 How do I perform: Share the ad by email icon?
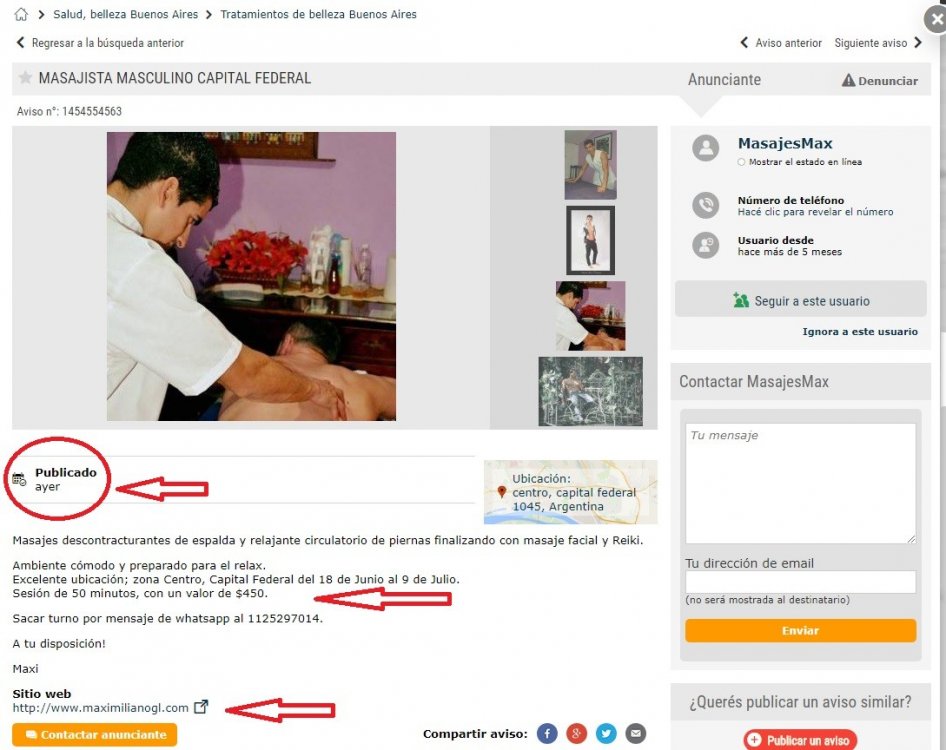(x=635, y=734)
